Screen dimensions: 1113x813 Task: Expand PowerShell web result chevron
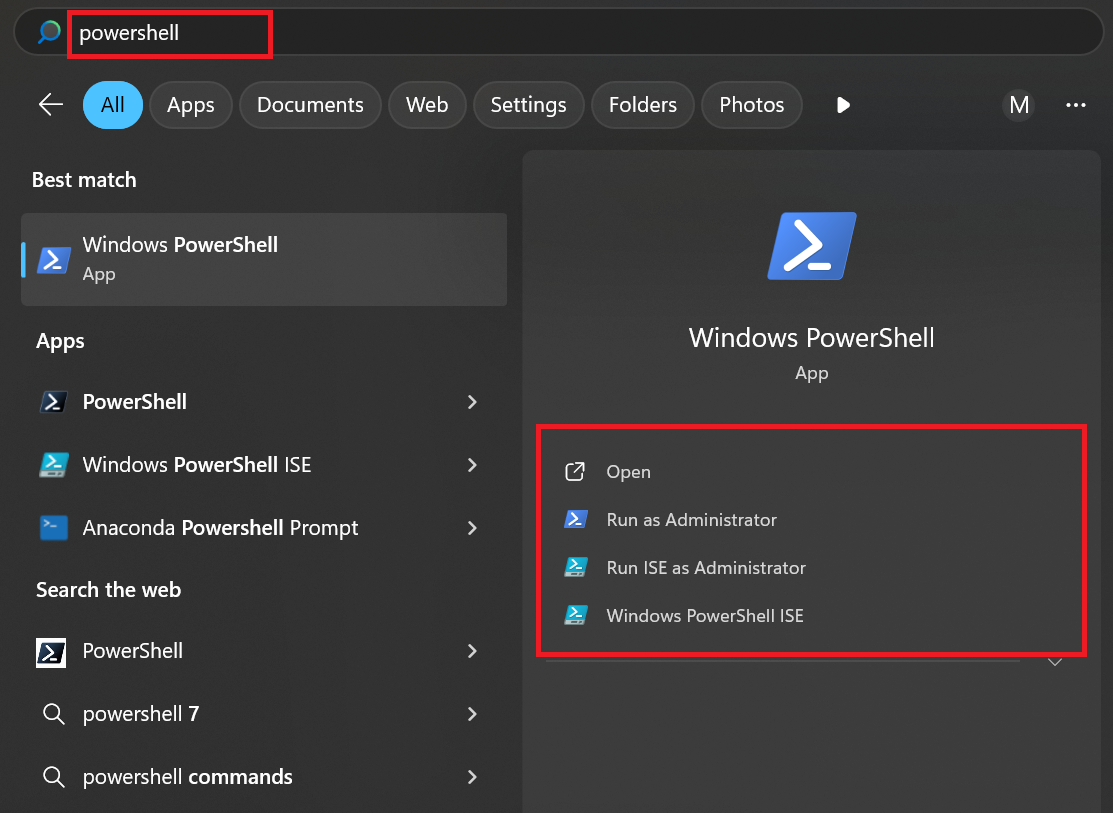pos(472,651)
